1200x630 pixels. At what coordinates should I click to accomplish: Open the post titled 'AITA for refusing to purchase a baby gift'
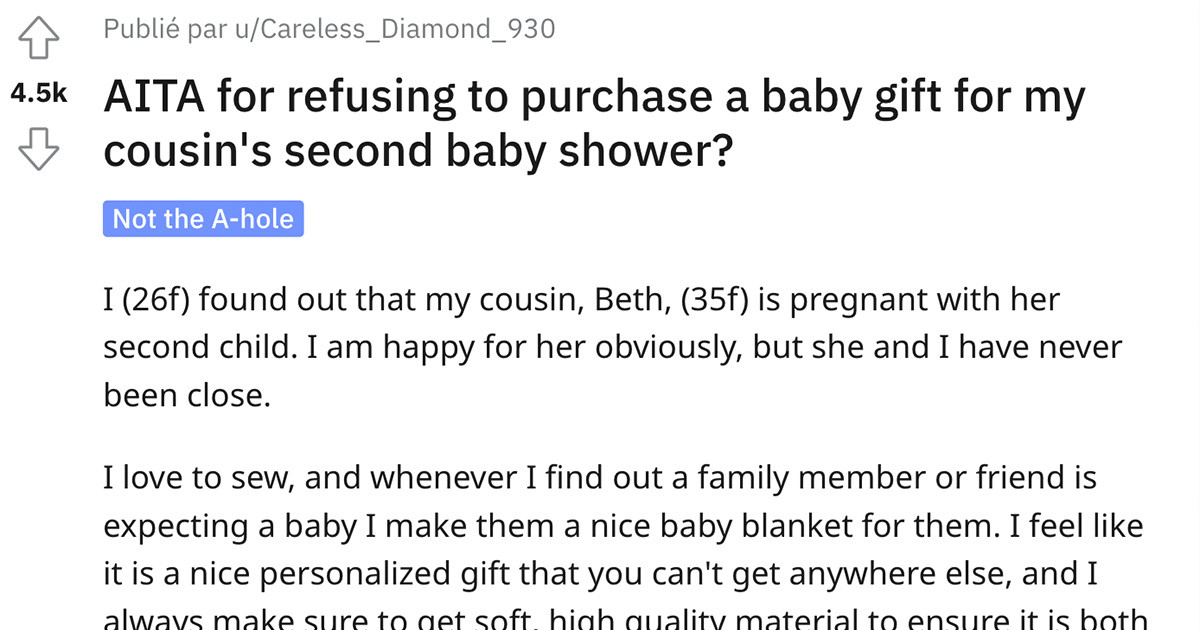(x=593, y=122)
